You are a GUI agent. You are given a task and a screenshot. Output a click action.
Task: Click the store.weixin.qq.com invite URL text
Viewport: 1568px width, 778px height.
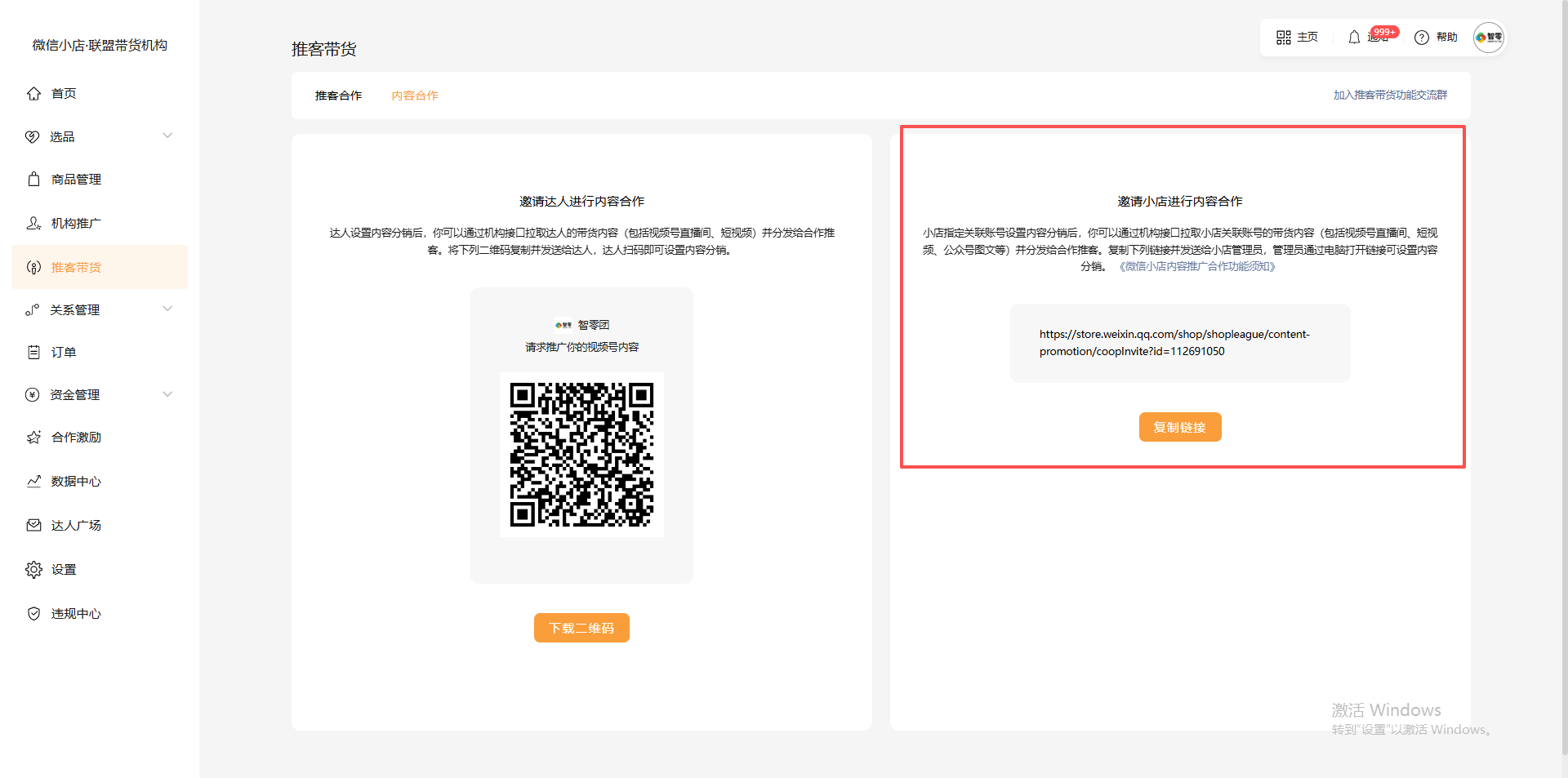[x=1174, y=343]
